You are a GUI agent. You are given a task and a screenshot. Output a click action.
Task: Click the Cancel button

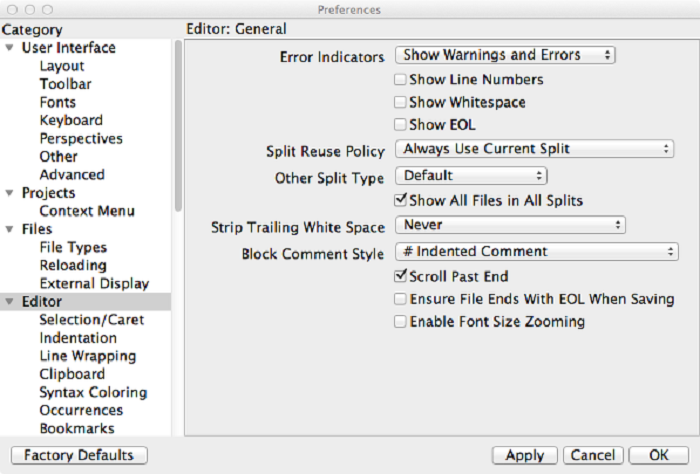click(x=594, y=456)
